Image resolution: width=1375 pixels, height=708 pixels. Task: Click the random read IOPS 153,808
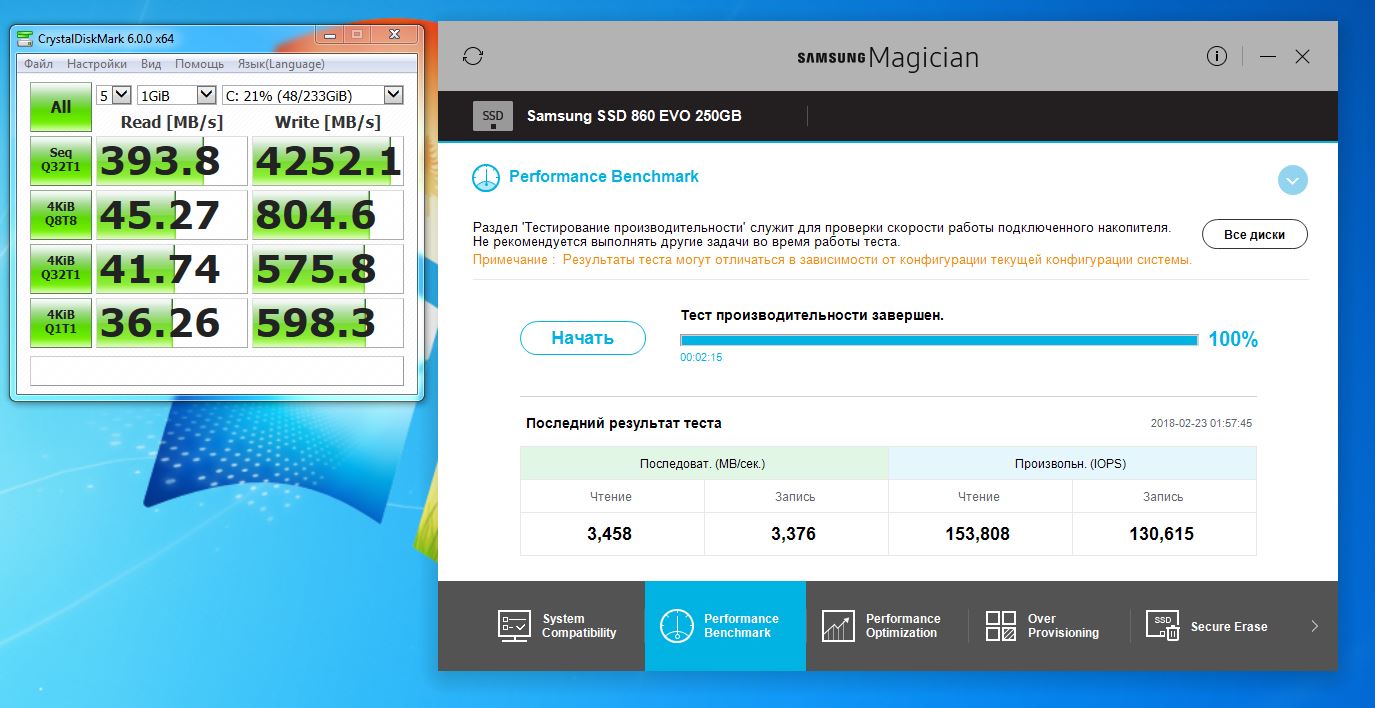coord(978,534)
